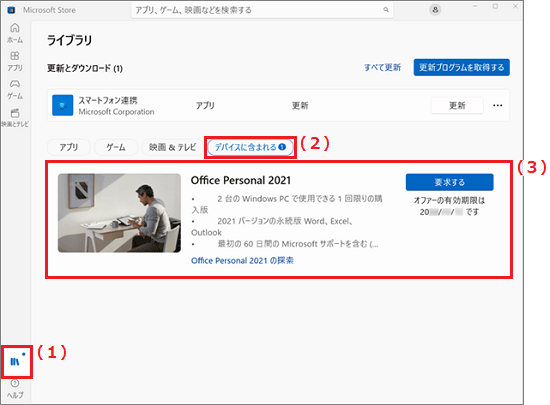This screenshot has width=550, height=405.
Task: Click the search magnifier icon
Action: (x=386, y=10)
